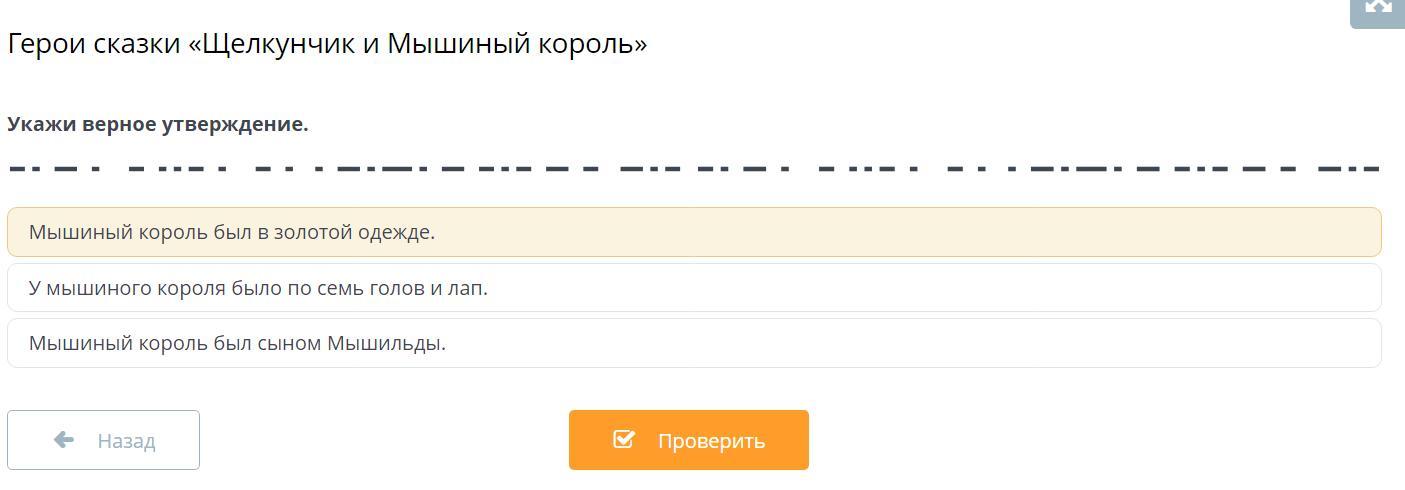Pick answer saying king was Мышильда's son
This screenshot has width=1405, height=490.
coord(694,343)
